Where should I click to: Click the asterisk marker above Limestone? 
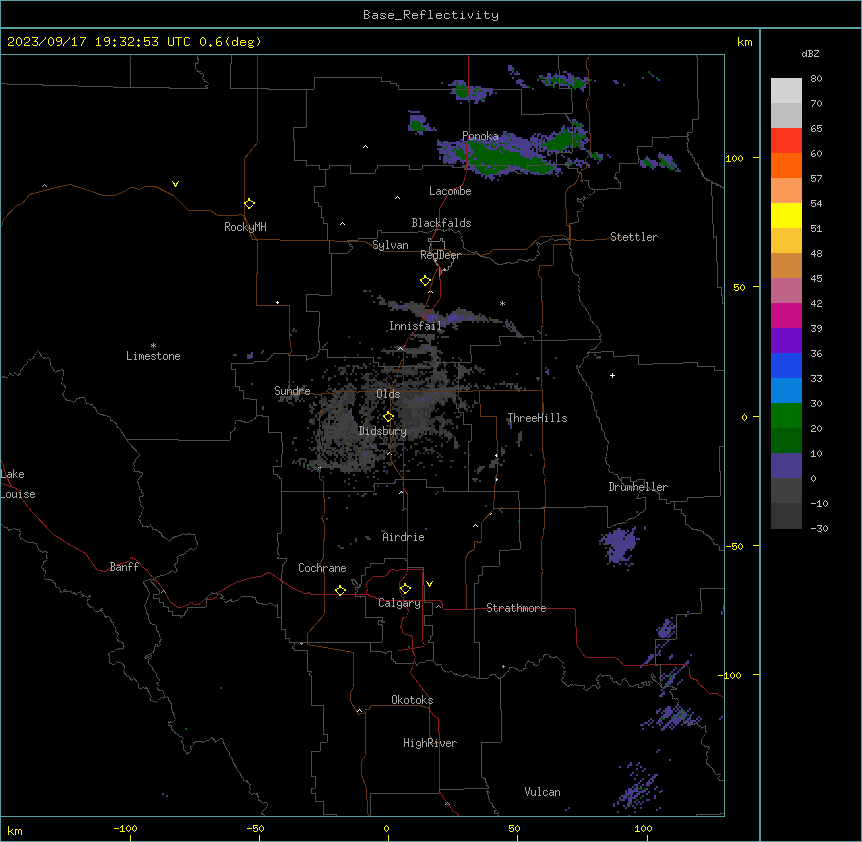[x=153, y=346]
